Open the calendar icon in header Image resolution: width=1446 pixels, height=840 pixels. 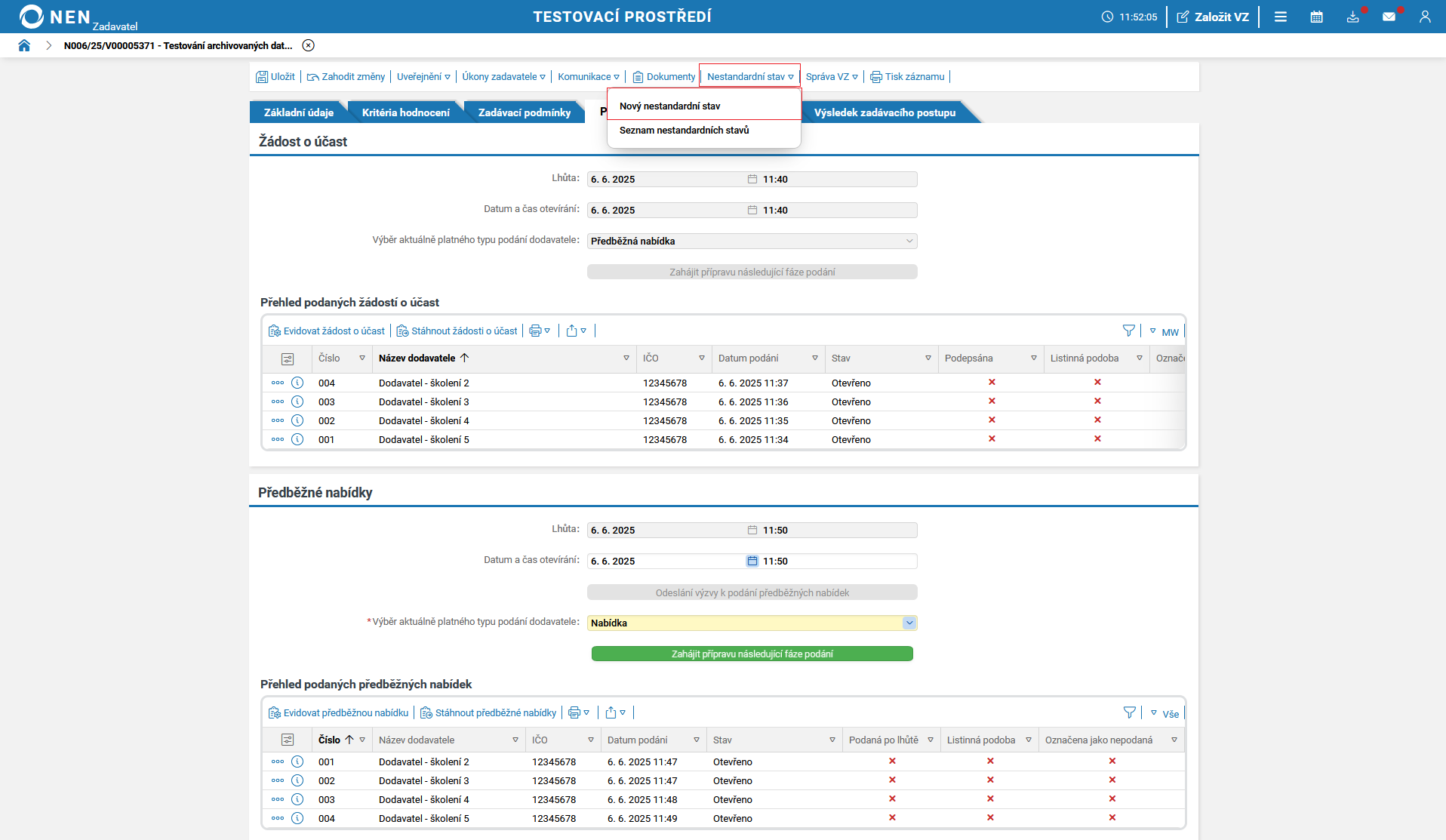tap(1316, 17)
